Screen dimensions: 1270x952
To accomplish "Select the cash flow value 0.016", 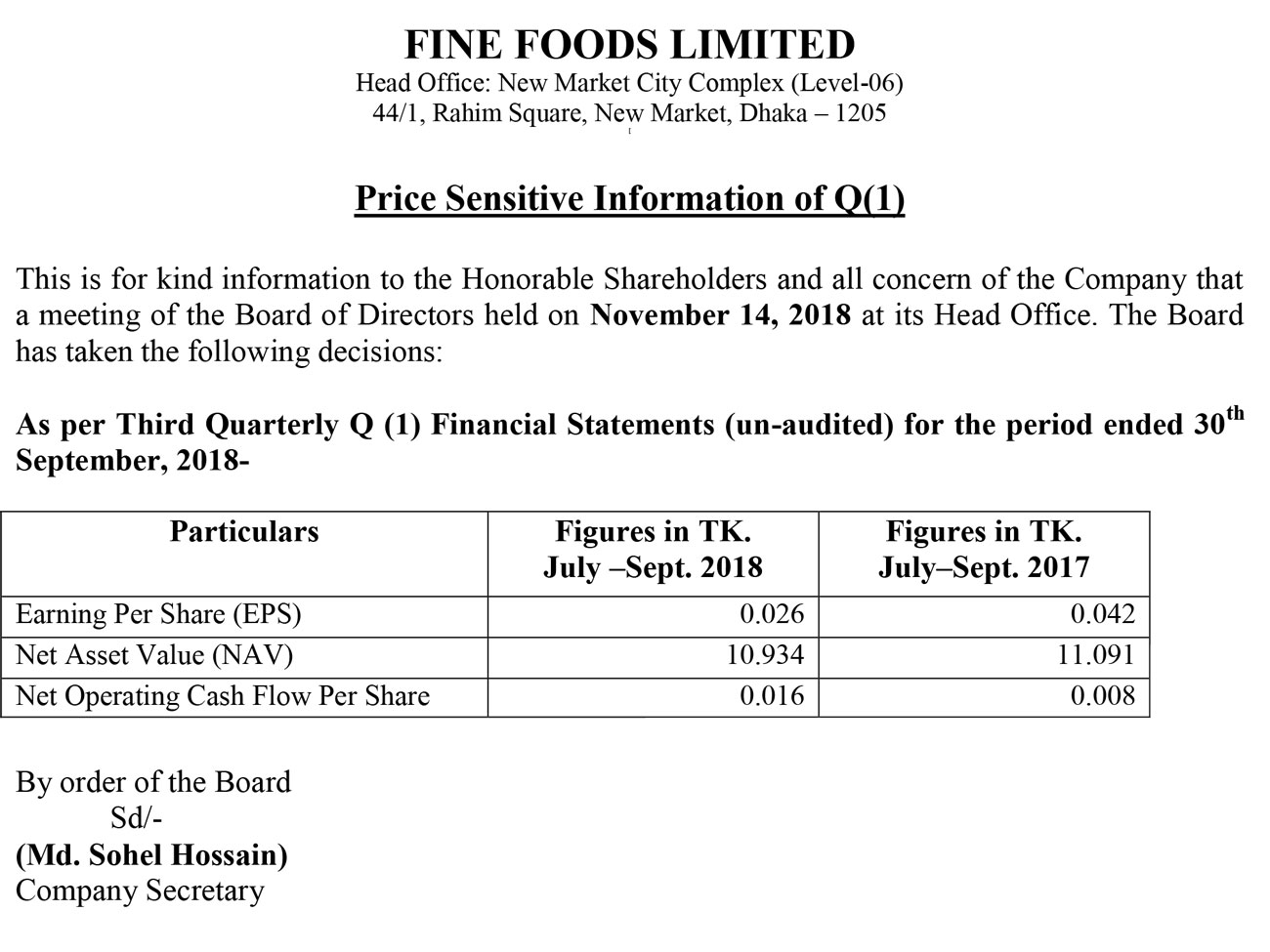I will [772, 696].
